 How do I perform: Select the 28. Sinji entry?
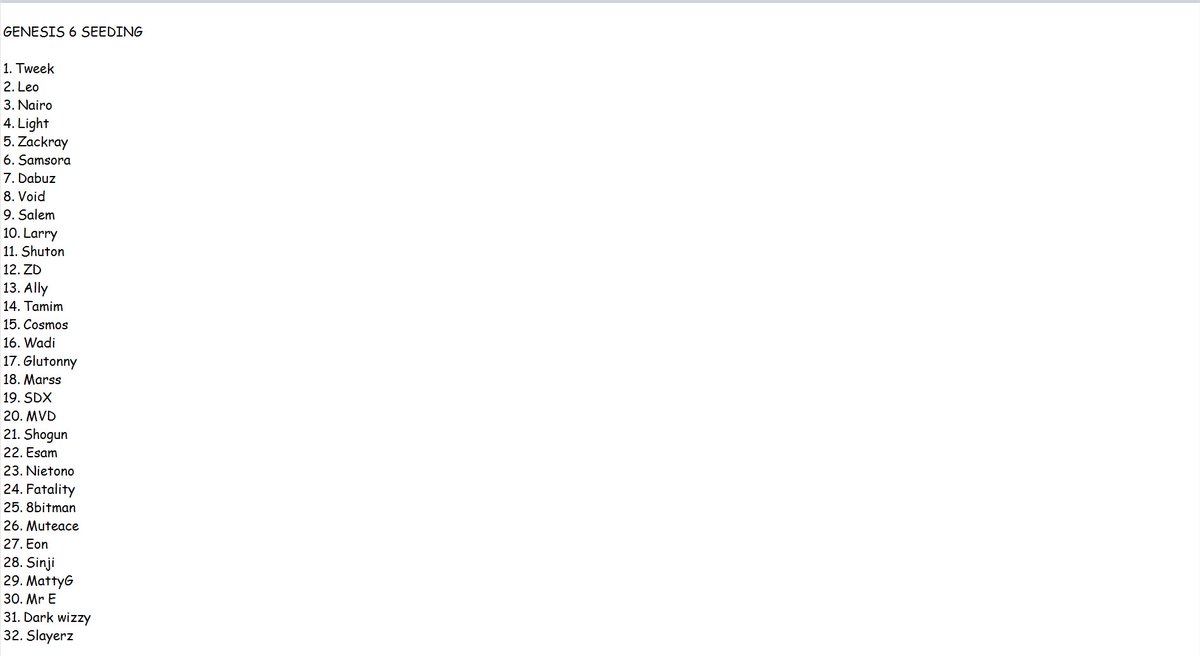coord(29,563)
